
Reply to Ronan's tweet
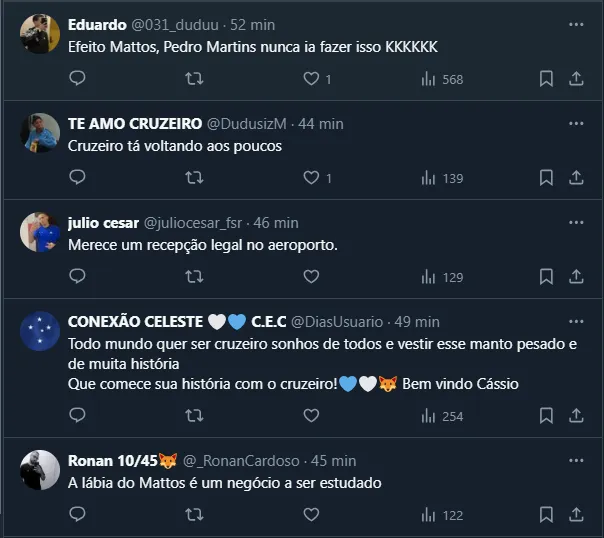coord(78,515)
